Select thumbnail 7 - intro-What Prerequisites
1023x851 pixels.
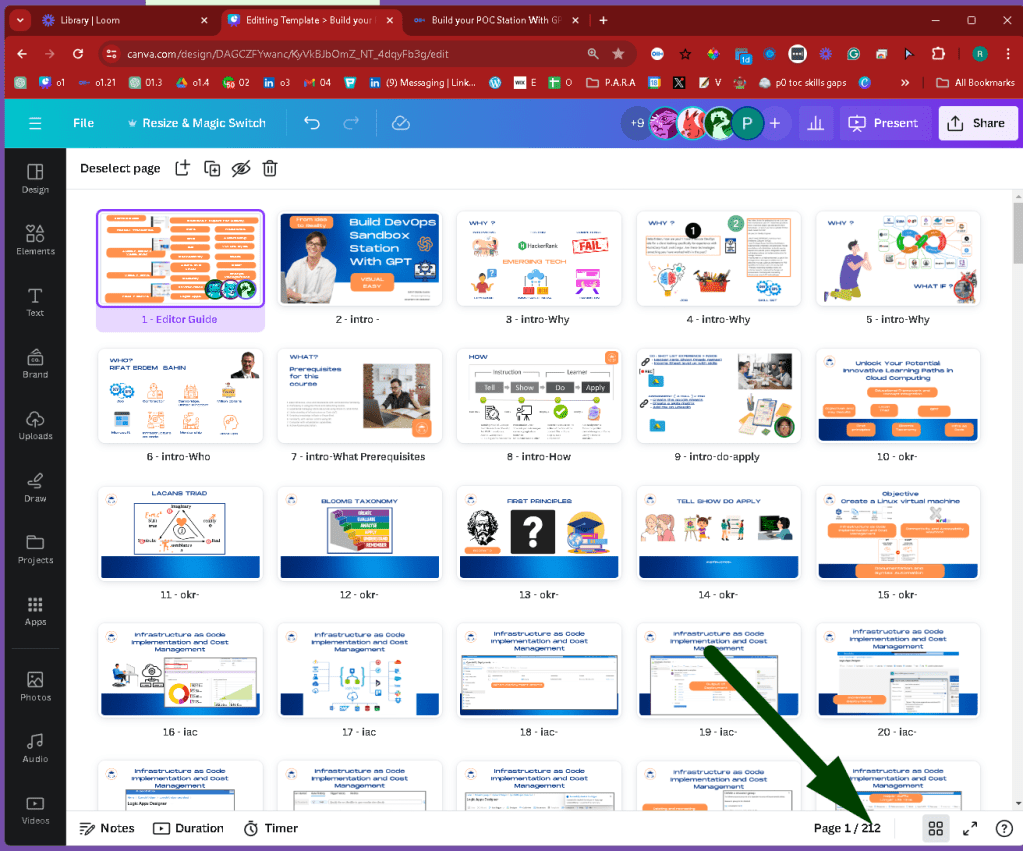[359, 395]
